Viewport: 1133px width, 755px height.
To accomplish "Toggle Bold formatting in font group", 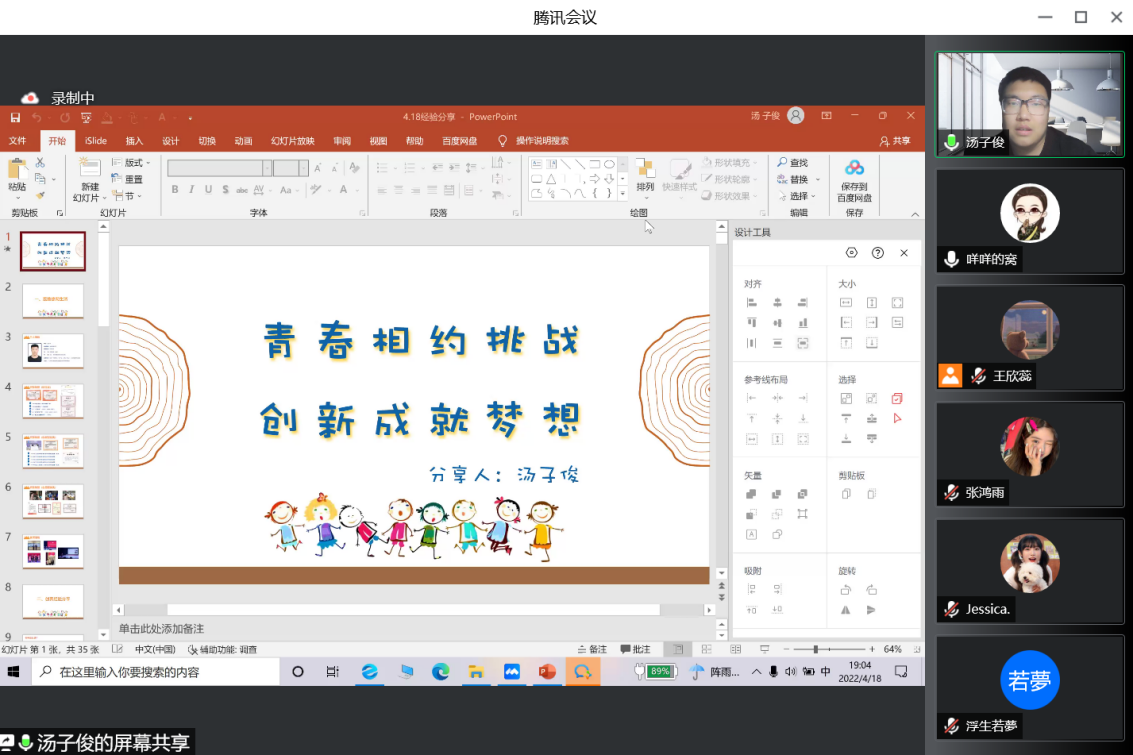I will [175, 190].
